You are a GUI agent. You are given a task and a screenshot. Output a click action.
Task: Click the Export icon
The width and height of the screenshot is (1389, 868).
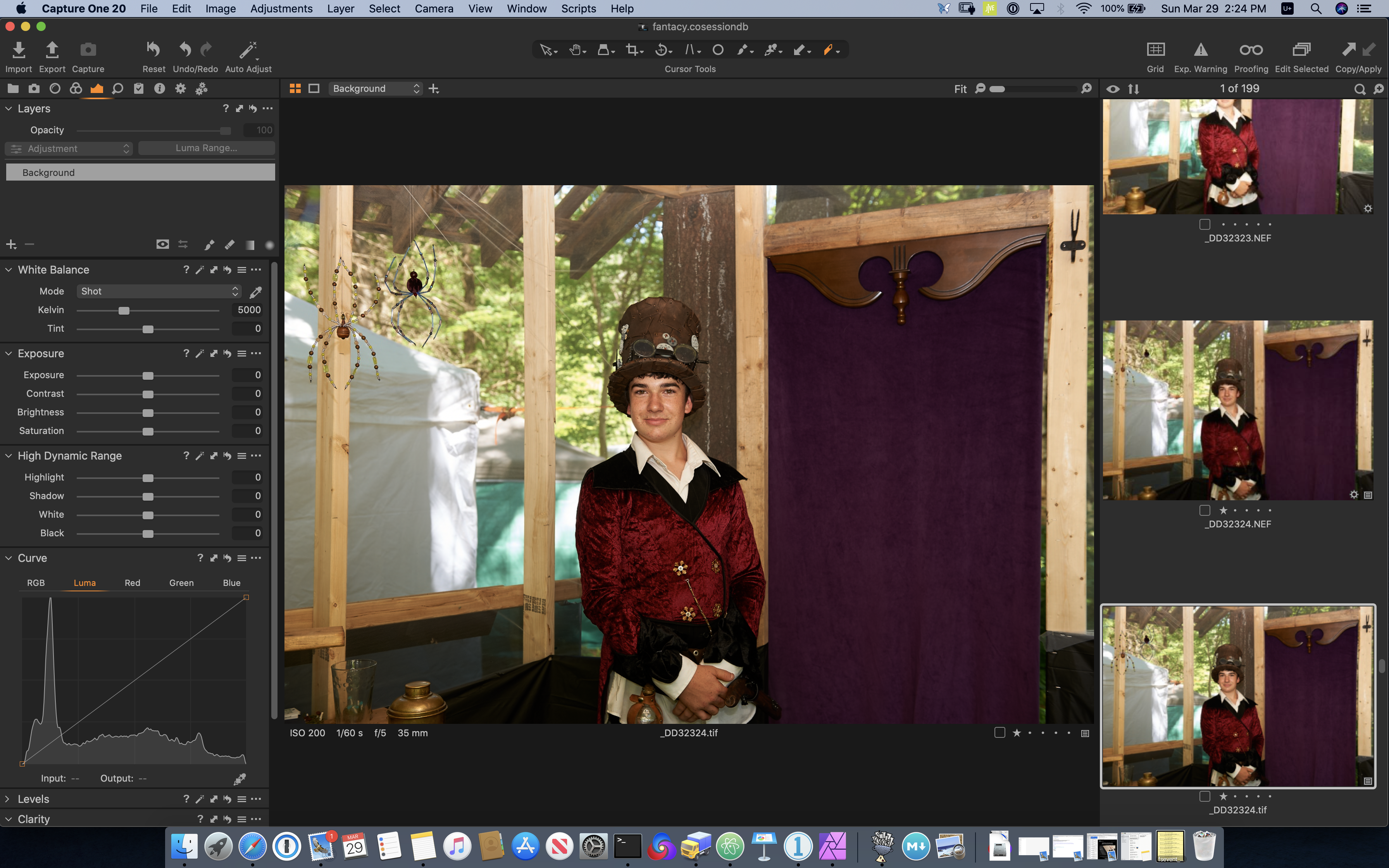coord(52,50)
